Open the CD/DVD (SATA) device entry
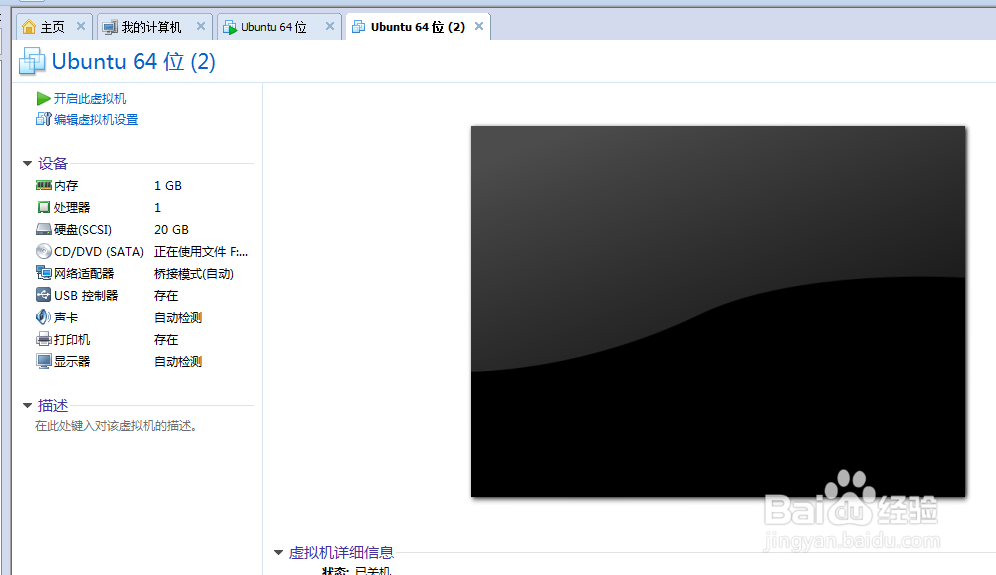 (99, 252)
